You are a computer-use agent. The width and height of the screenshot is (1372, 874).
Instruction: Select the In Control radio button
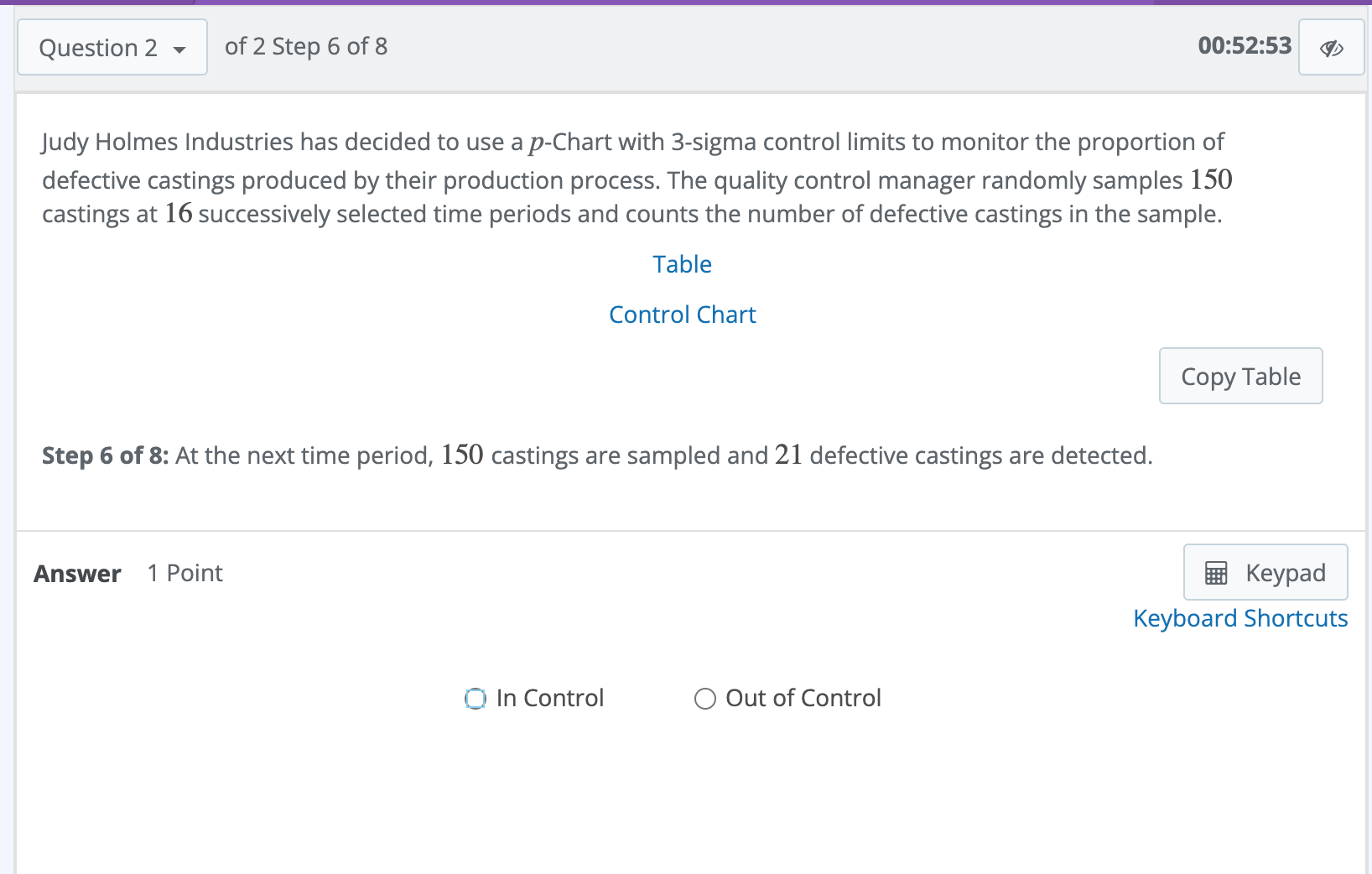(476, 699)
